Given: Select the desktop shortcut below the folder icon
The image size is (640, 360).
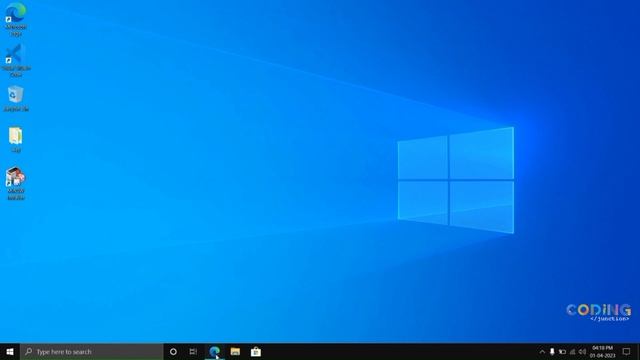Looking at the screenshot, I should point(16,183).
